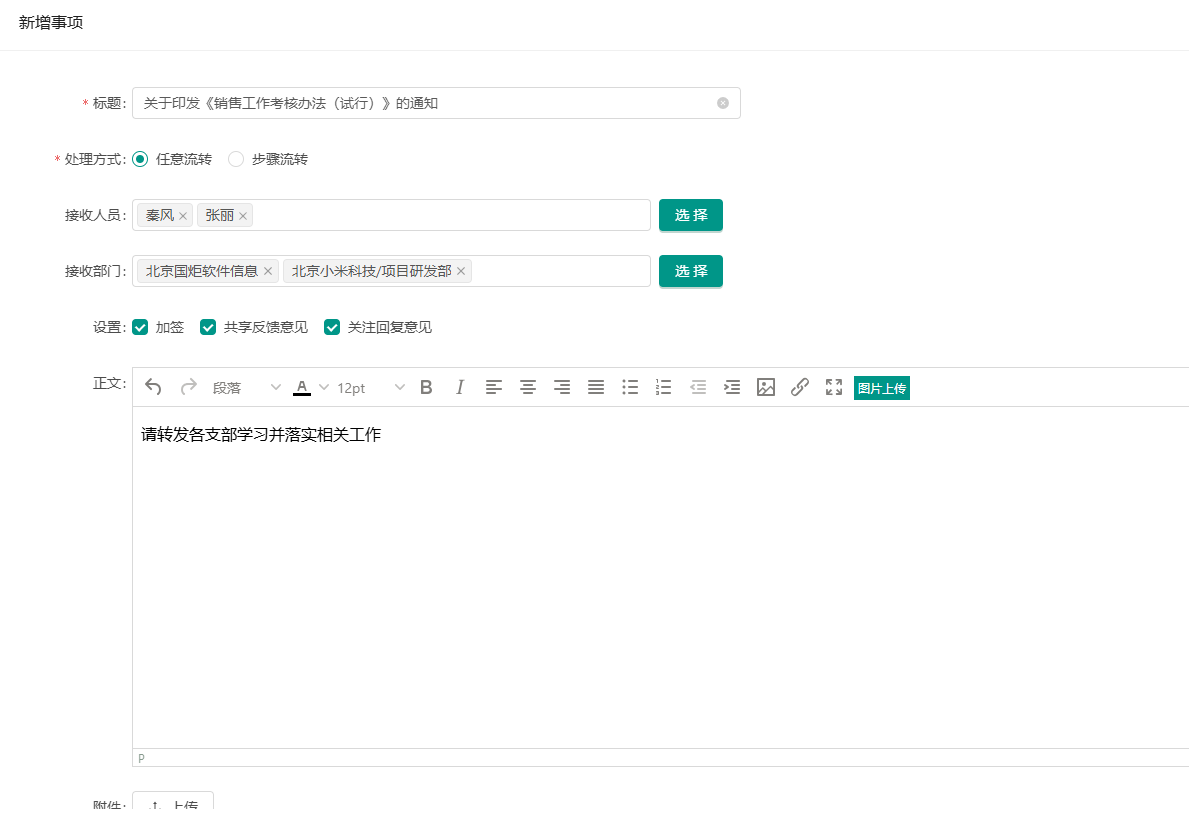The image size is (1189, 831).
Task: Insert a bulleted list
Action: pos(630,387)
